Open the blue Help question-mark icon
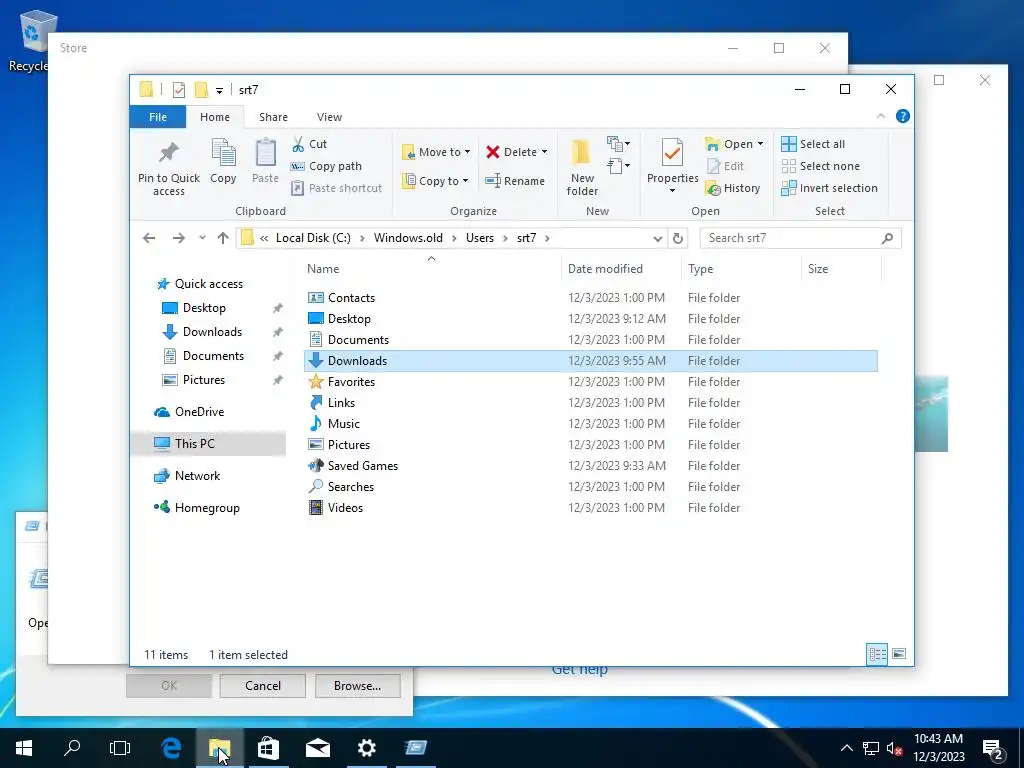Image resolution: width=1024 pixels, height=768 pixels. tap(903, 116)
